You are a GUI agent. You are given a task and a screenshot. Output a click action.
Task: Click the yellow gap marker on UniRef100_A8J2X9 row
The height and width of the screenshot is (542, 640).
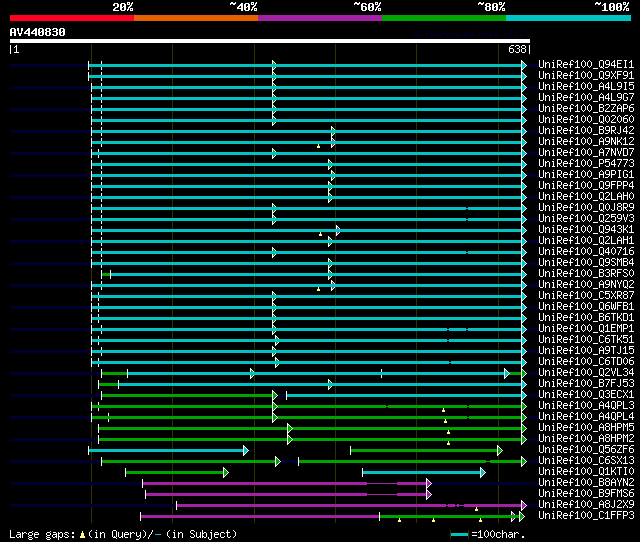[476, 509]
